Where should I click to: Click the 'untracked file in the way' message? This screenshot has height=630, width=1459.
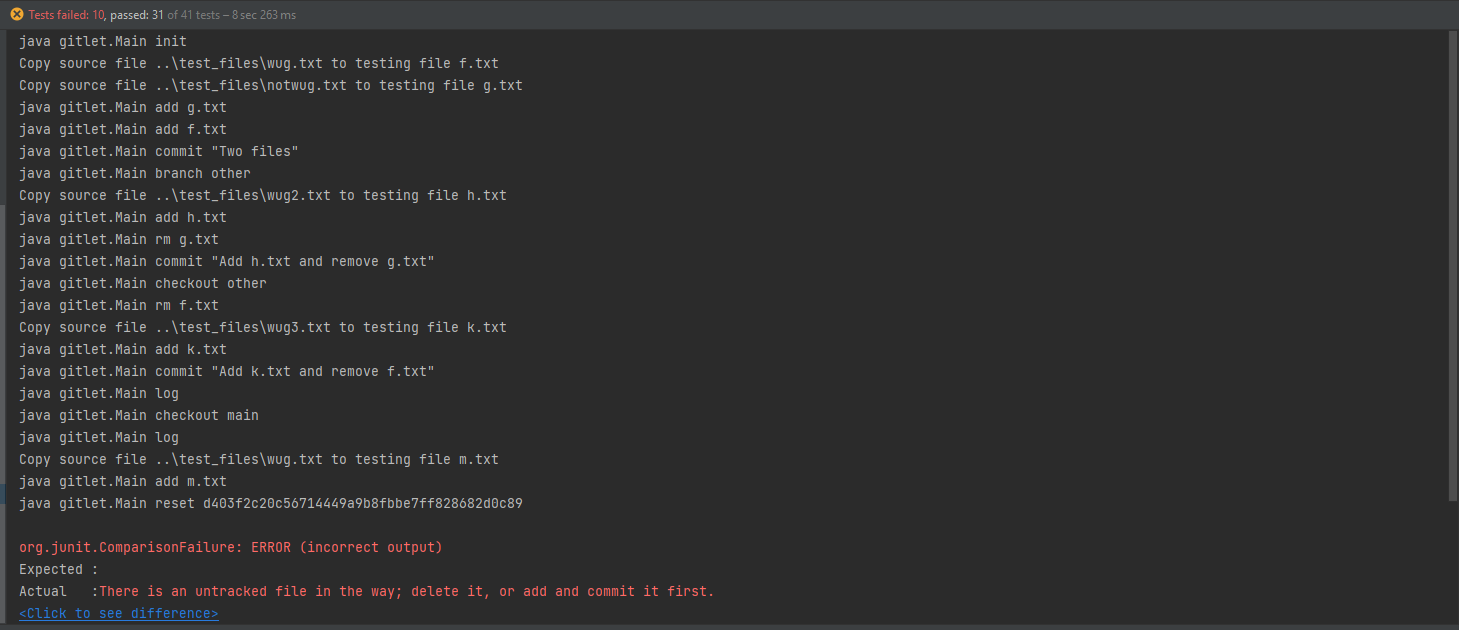click(406, 591)
